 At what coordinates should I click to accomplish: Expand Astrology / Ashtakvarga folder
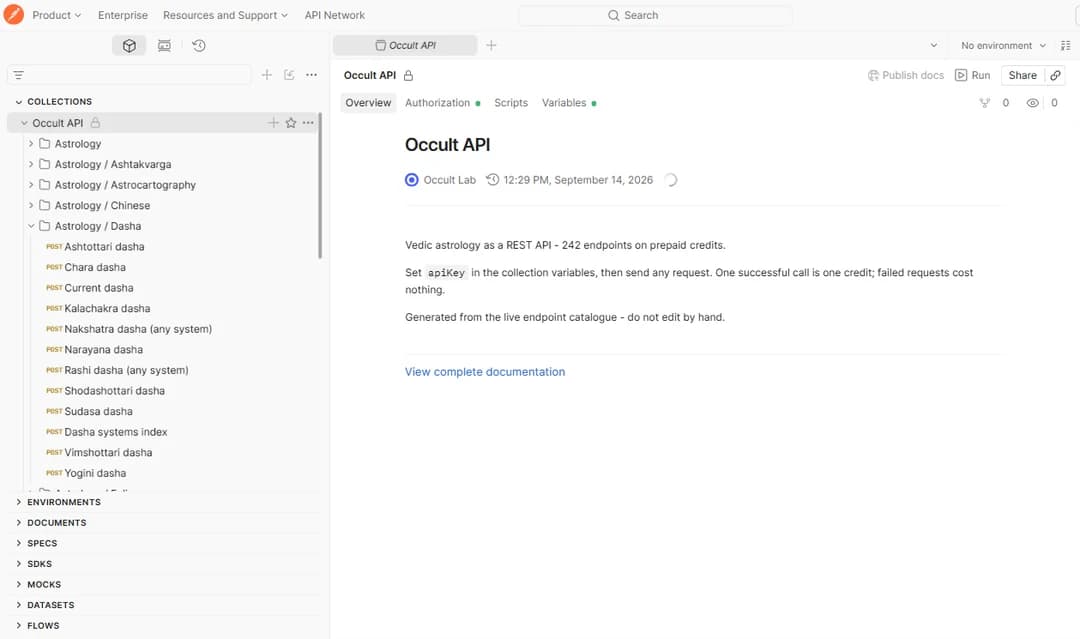point(31,164)
